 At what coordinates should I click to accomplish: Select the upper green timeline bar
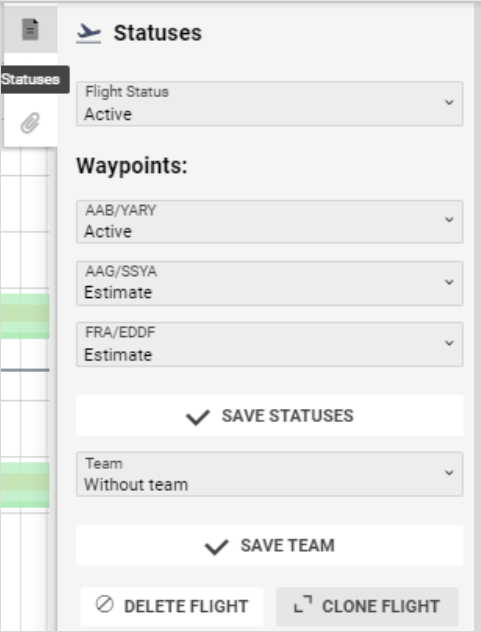[25, 316]
